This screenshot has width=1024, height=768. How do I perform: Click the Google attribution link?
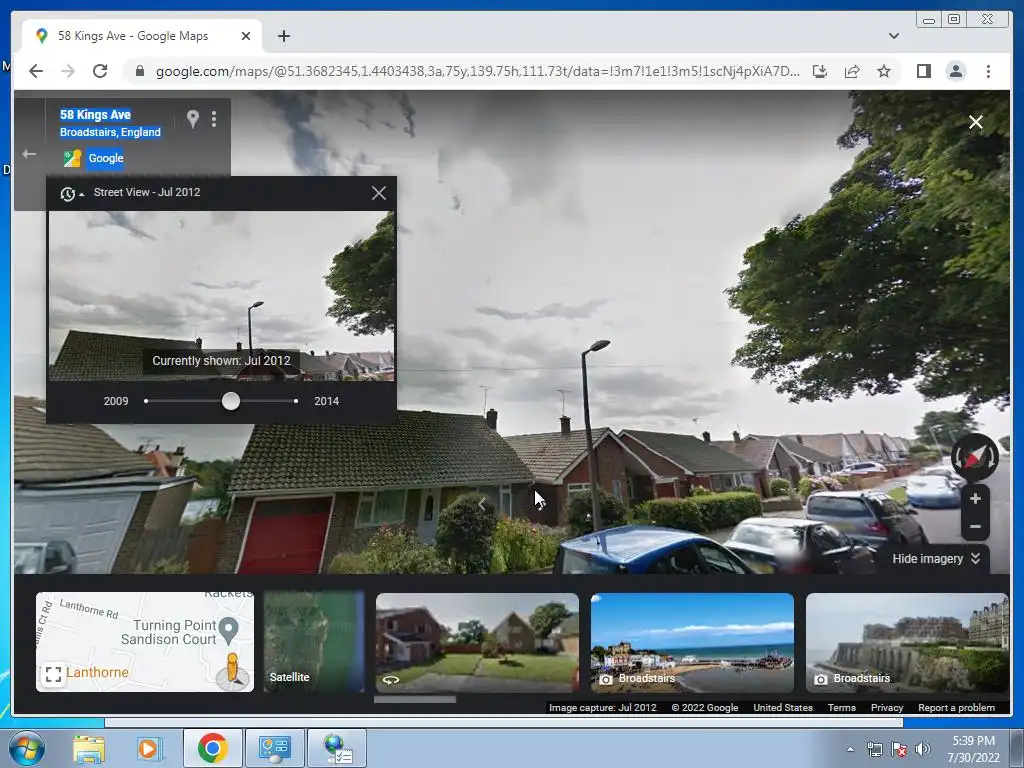tap(105, 158)
